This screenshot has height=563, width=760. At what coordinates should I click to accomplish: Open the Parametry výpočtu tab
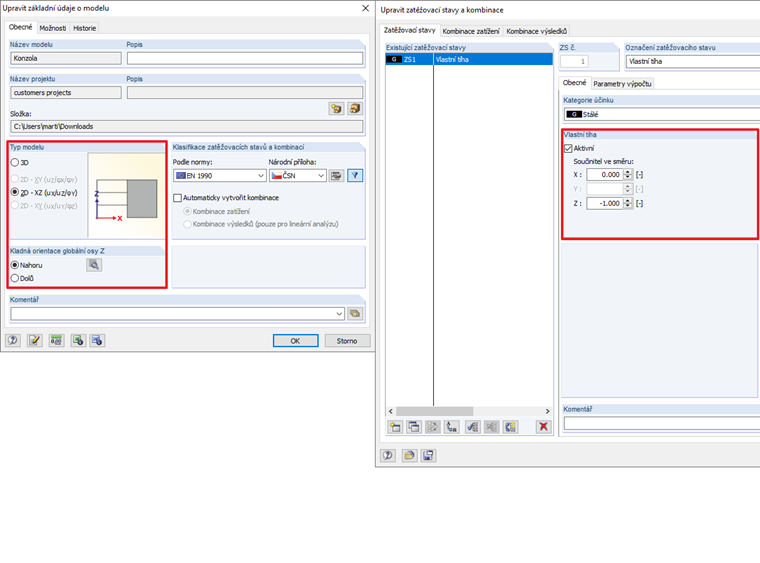pos(622,84)
